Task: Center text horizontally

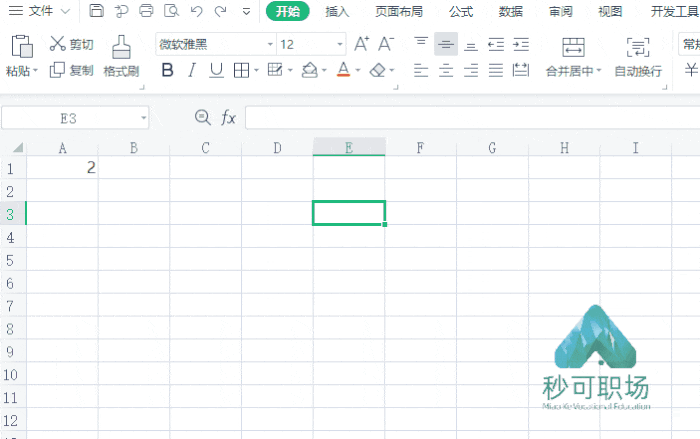Action: (x=446, y=70)
